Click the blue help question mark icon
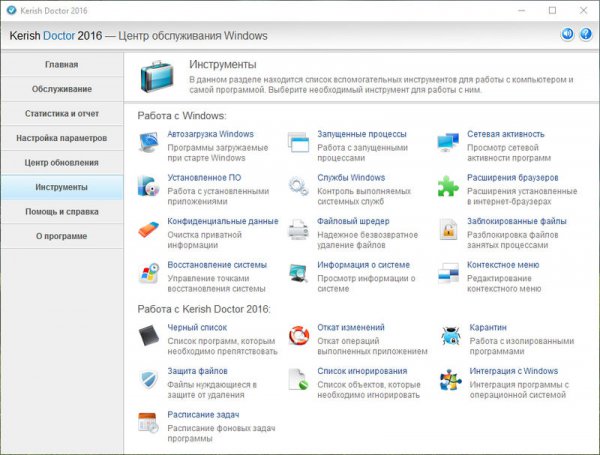This screenshot has width=600, height=455. tap(586, 34)
